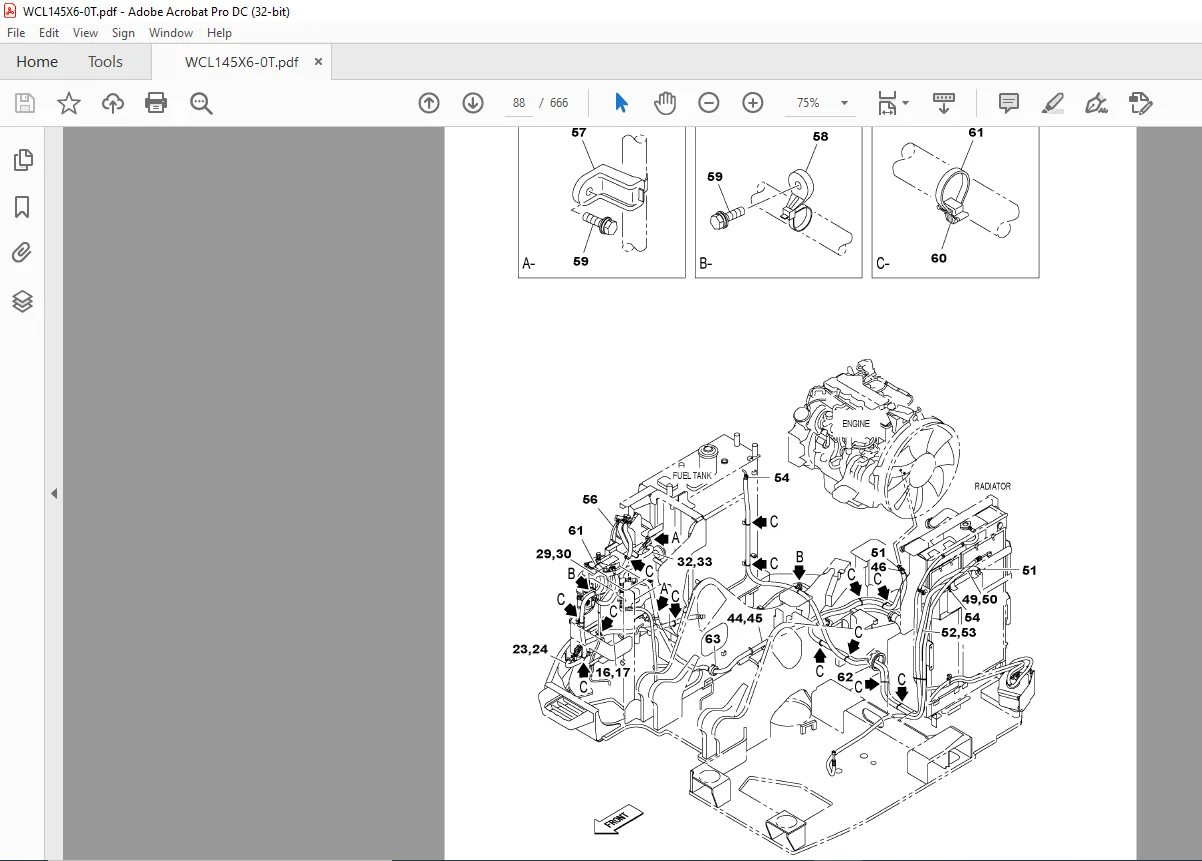Viewport: 1202px width, 861px height.
Task: Click the RADIATOR label in diagram
Action: [x=993, y=486]
